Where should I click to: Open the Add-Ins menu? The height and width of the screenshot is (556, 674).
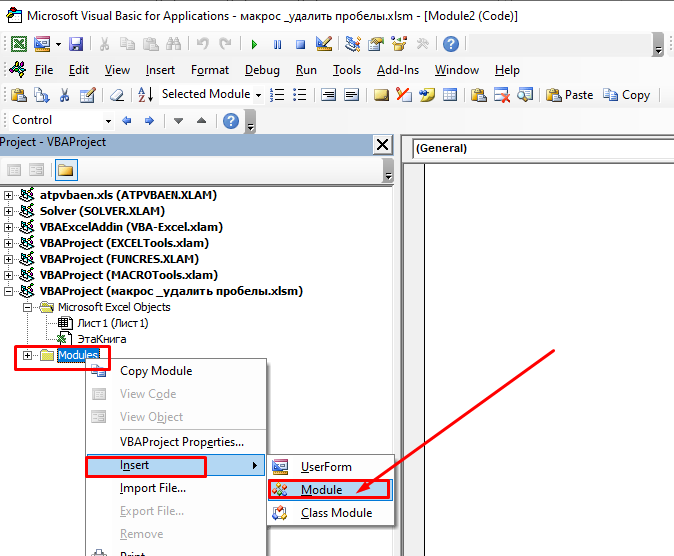398,70
